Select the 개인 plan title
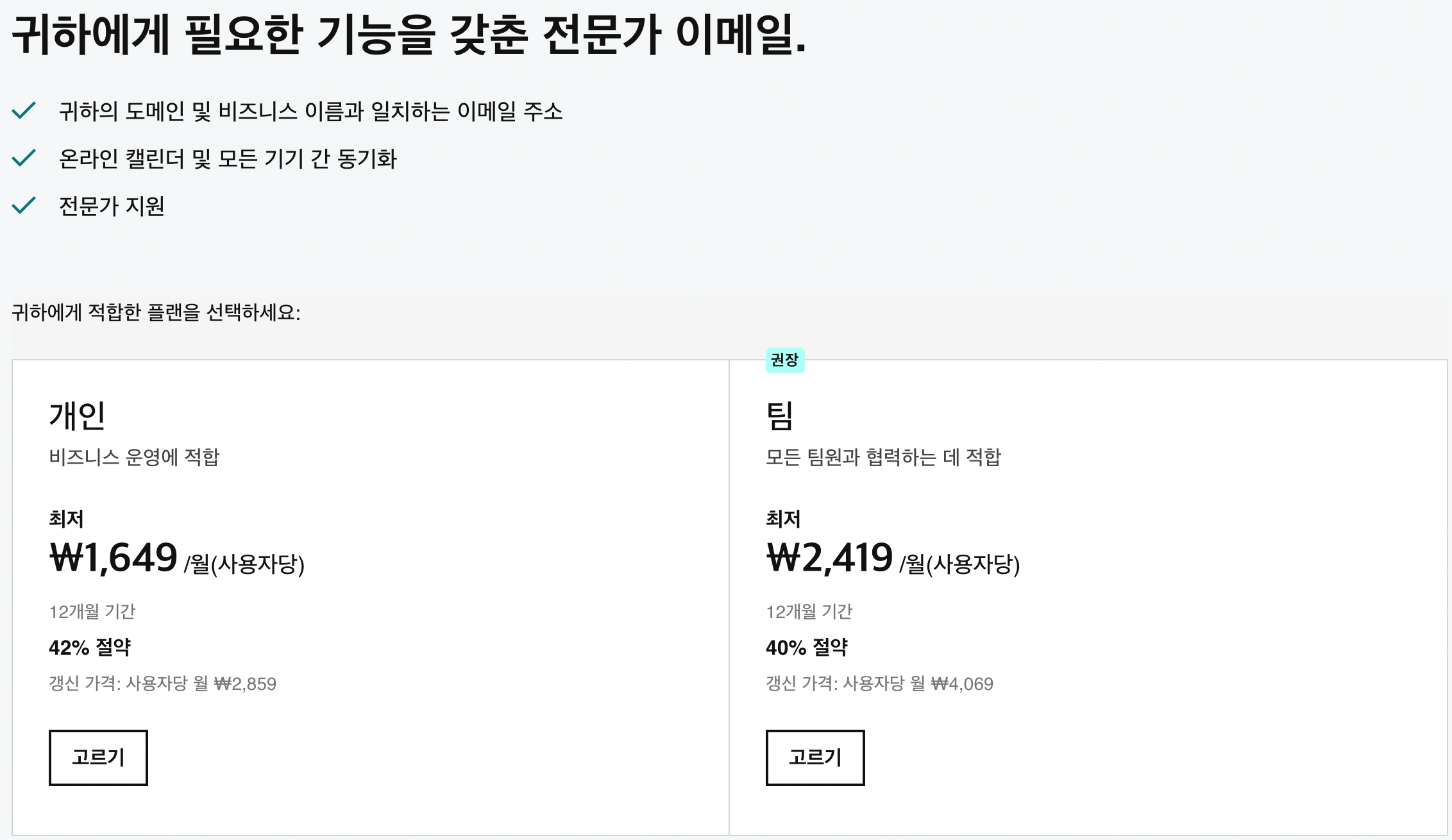 77,416
